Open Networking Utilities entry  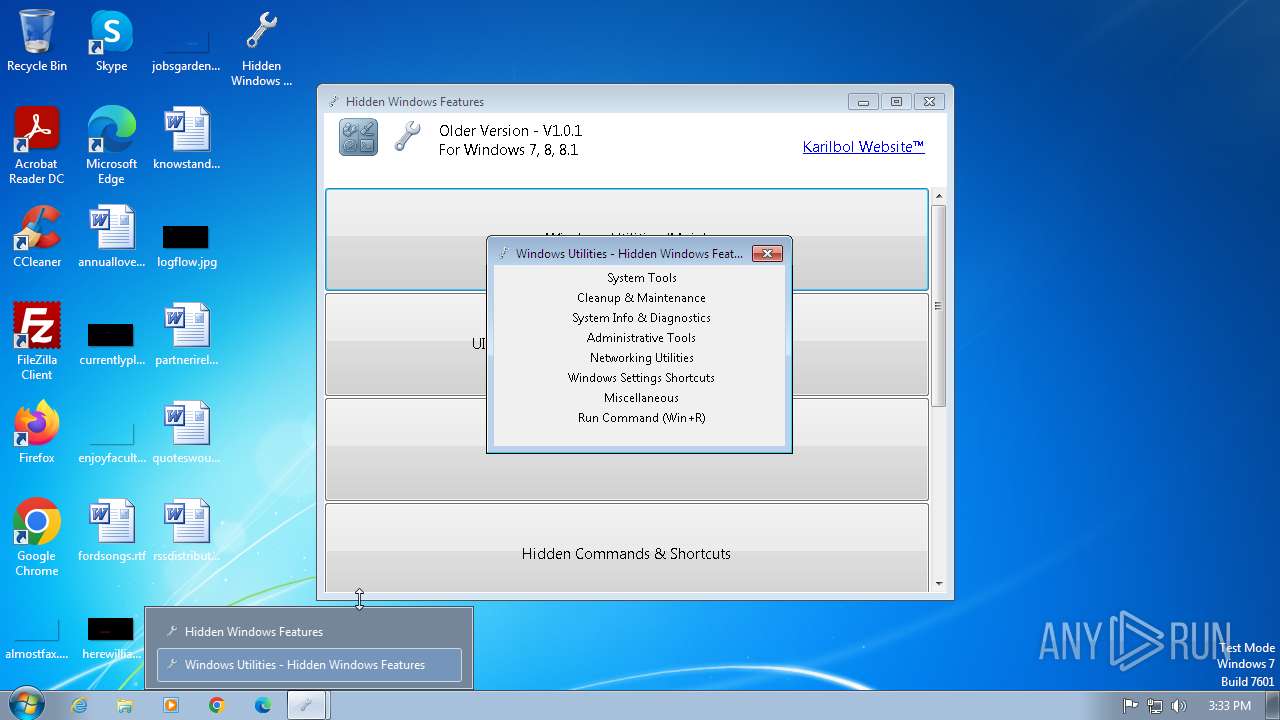coord(641,358)
